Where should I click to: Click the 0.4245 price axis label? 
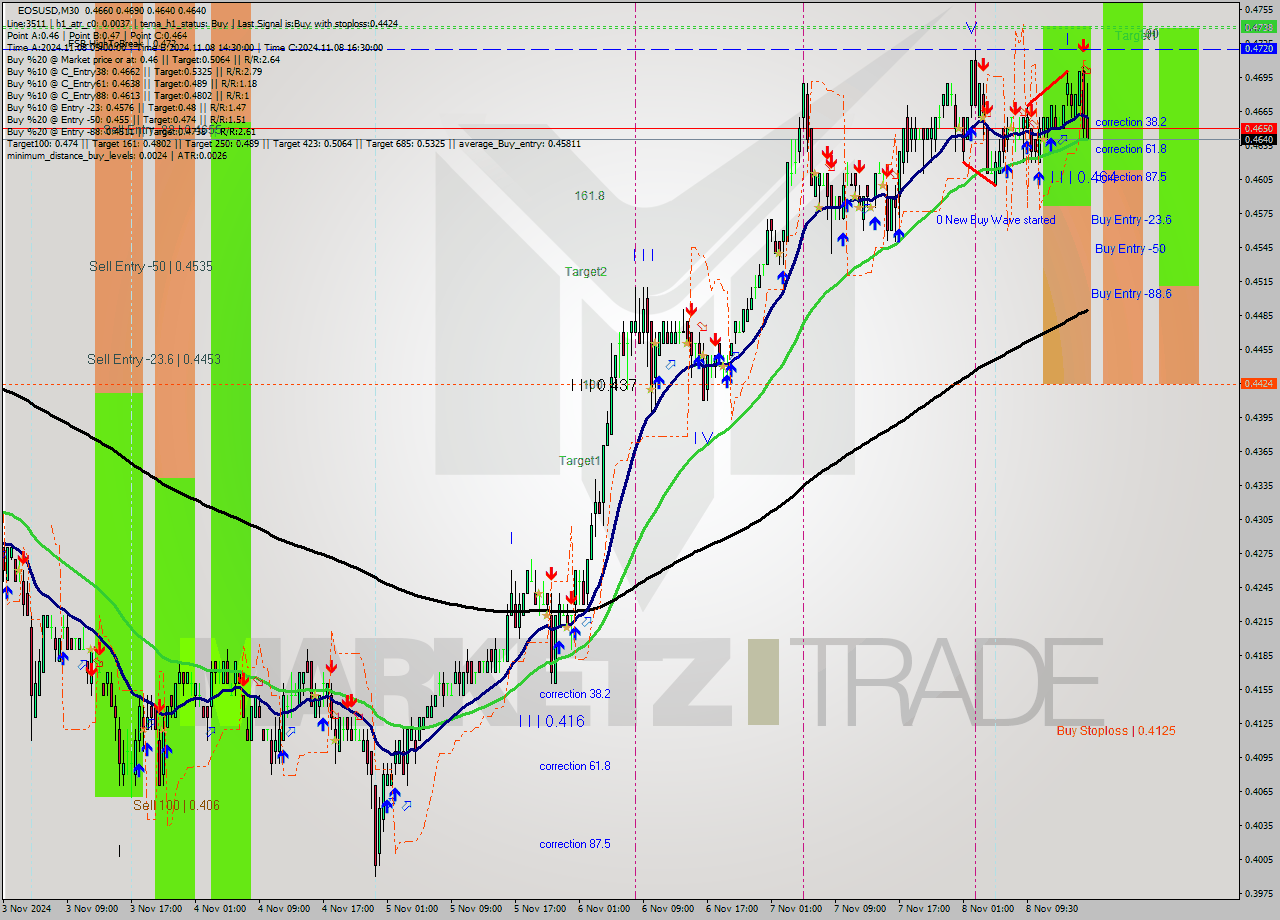(1257, 587)
